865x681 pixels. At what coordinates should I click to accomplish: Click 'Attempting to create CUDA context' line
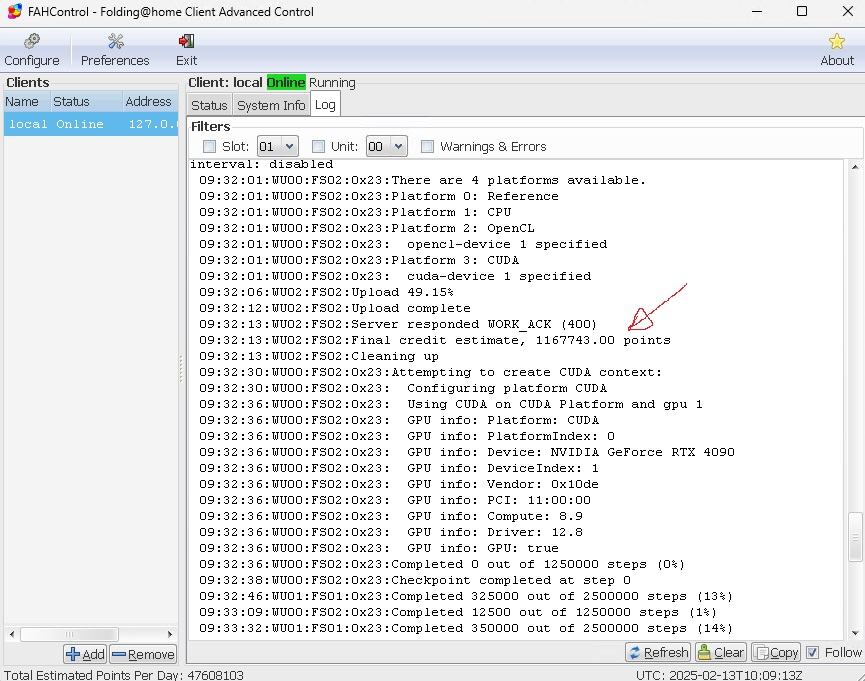coord(430,372)
